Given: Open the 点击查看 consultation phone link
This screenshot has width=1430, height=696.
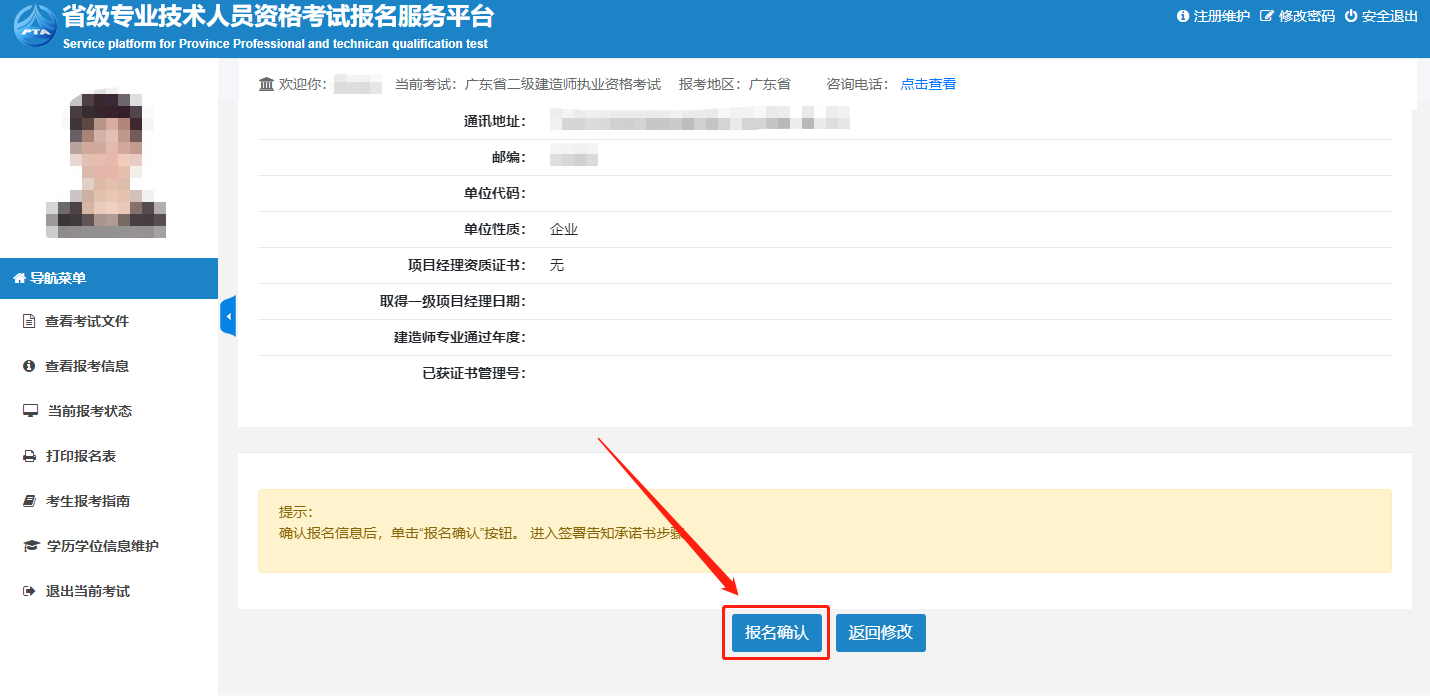Looking at the screenshot, I should click(928, 84).
